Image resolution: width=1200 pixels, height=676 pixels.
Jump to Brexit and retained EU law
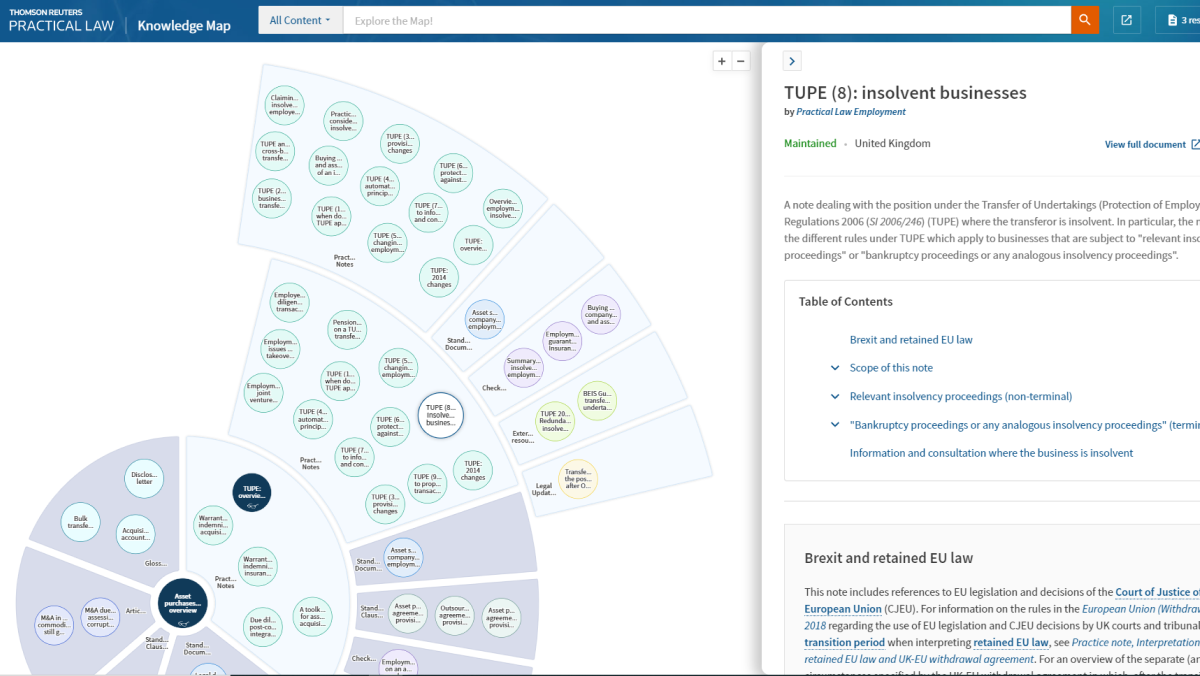(910, 340)
